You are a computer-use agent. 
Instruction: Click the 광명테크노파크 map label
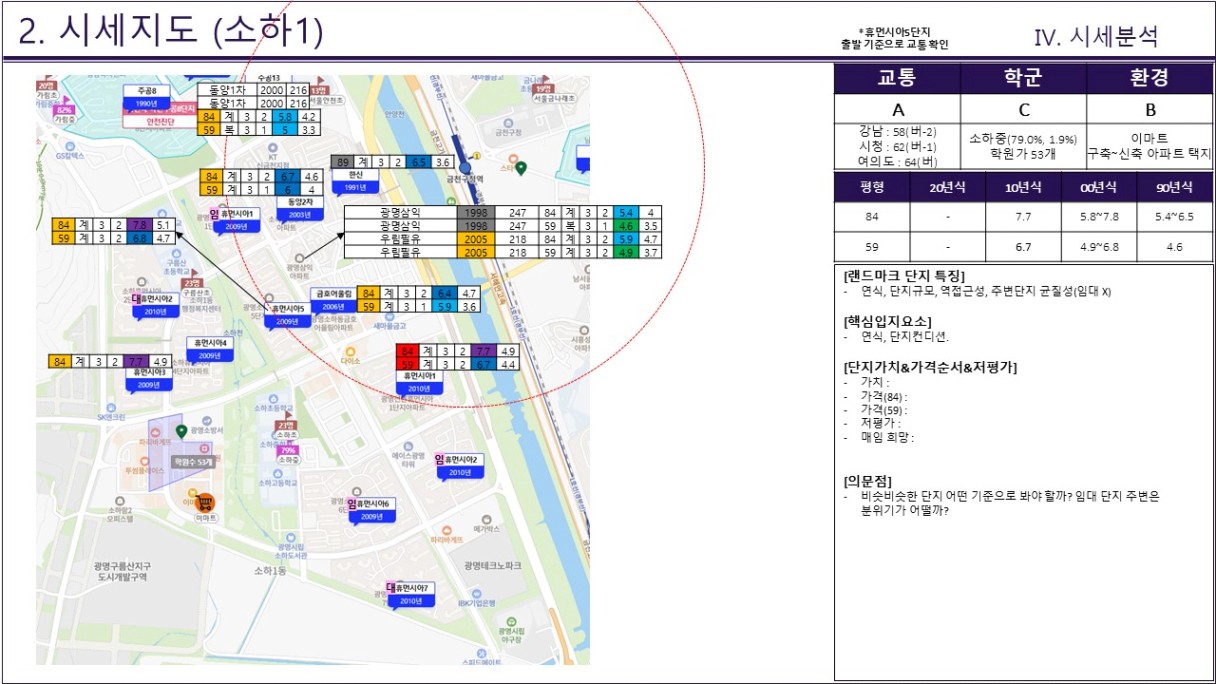point(492,566)
